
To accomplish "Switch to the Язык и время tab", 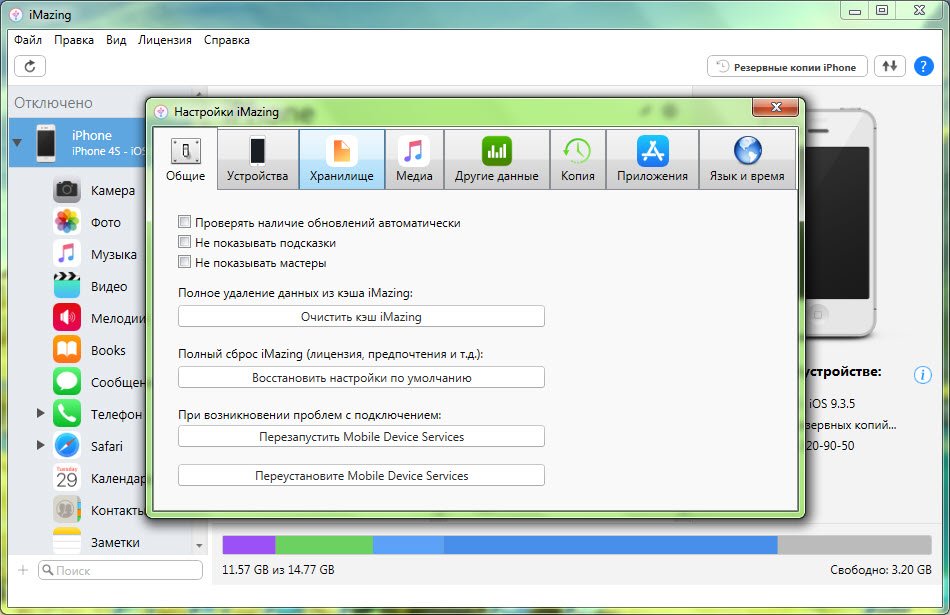I will coord(748,159).
